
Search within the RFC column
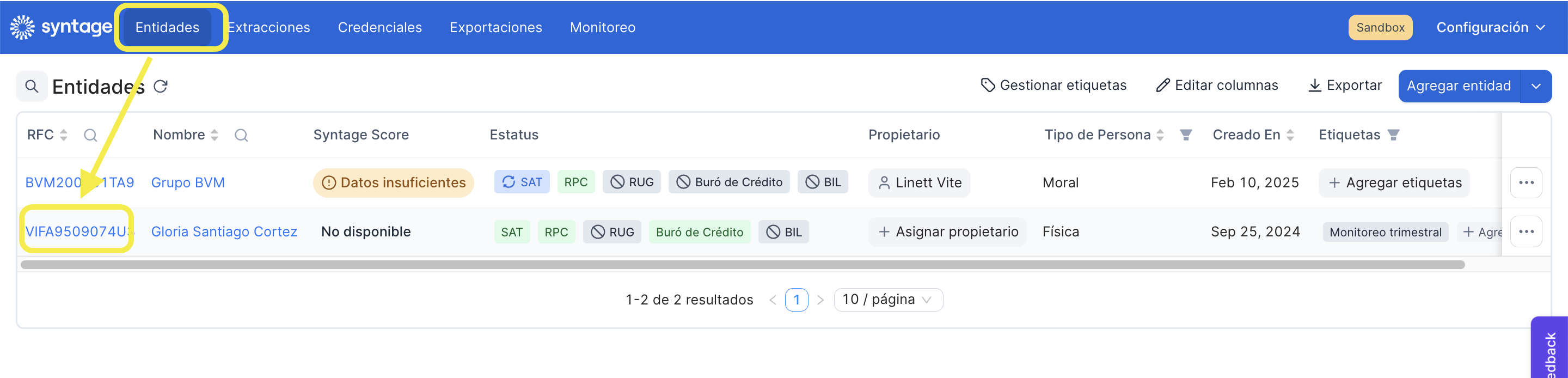[91, 135]
